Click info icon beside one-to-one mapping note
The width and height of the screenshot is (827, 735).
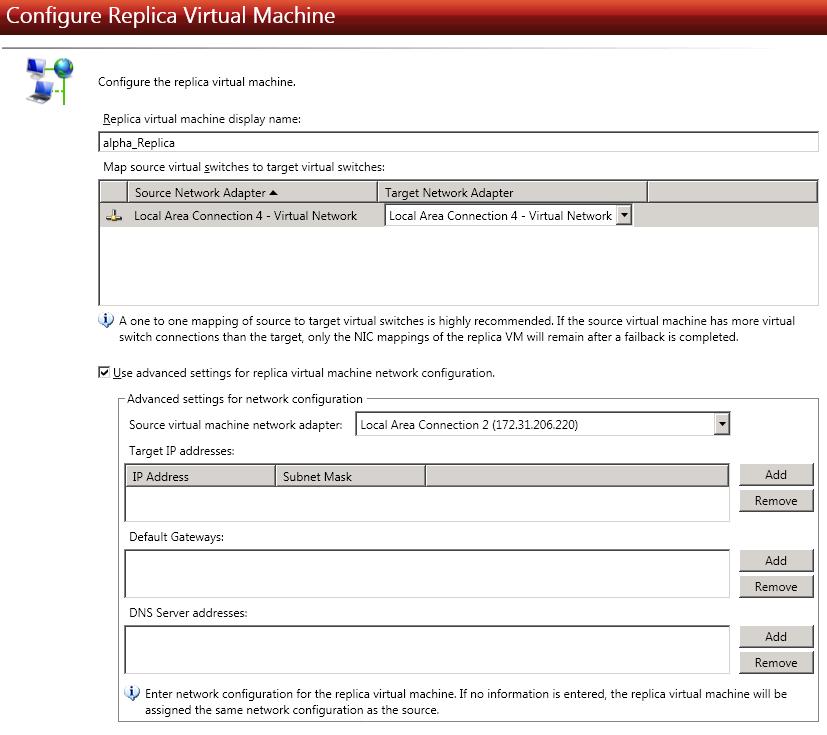[x=107, y=321]
